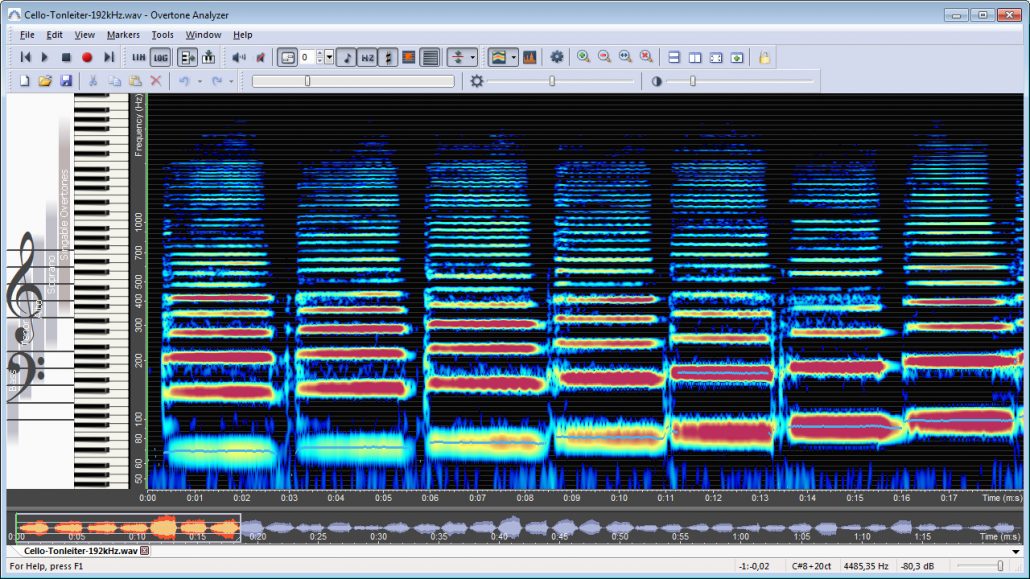1030x579 pixels.
Task: Select the spectrogram palette icon
Action: [498, 57]
